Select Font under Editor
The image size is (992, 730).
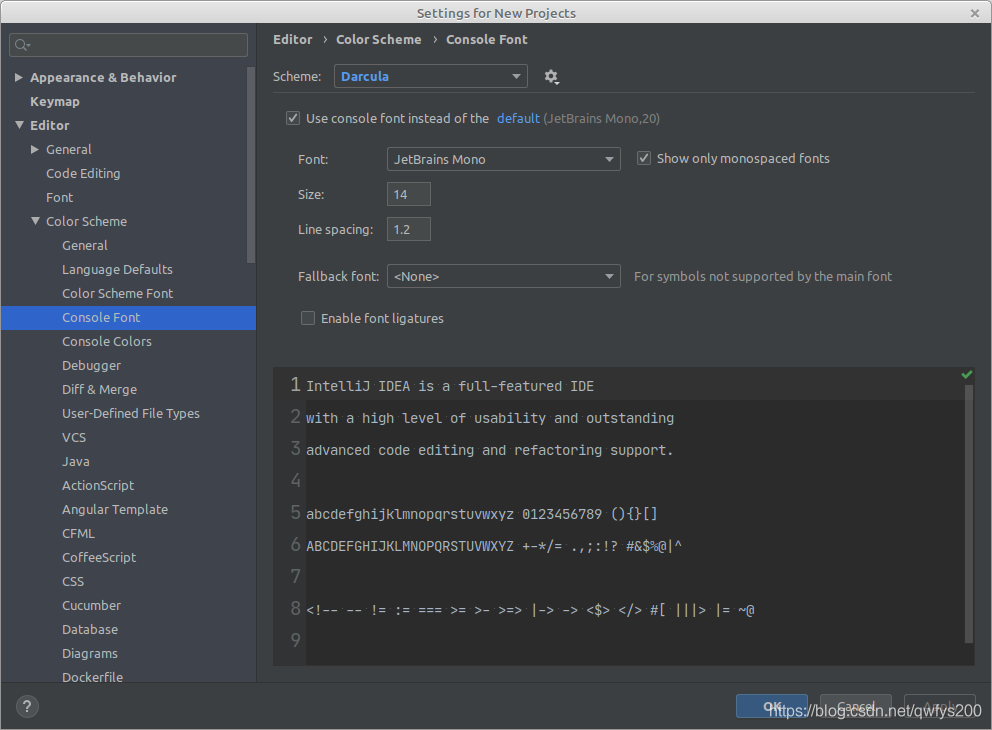[x=59, y=197]
